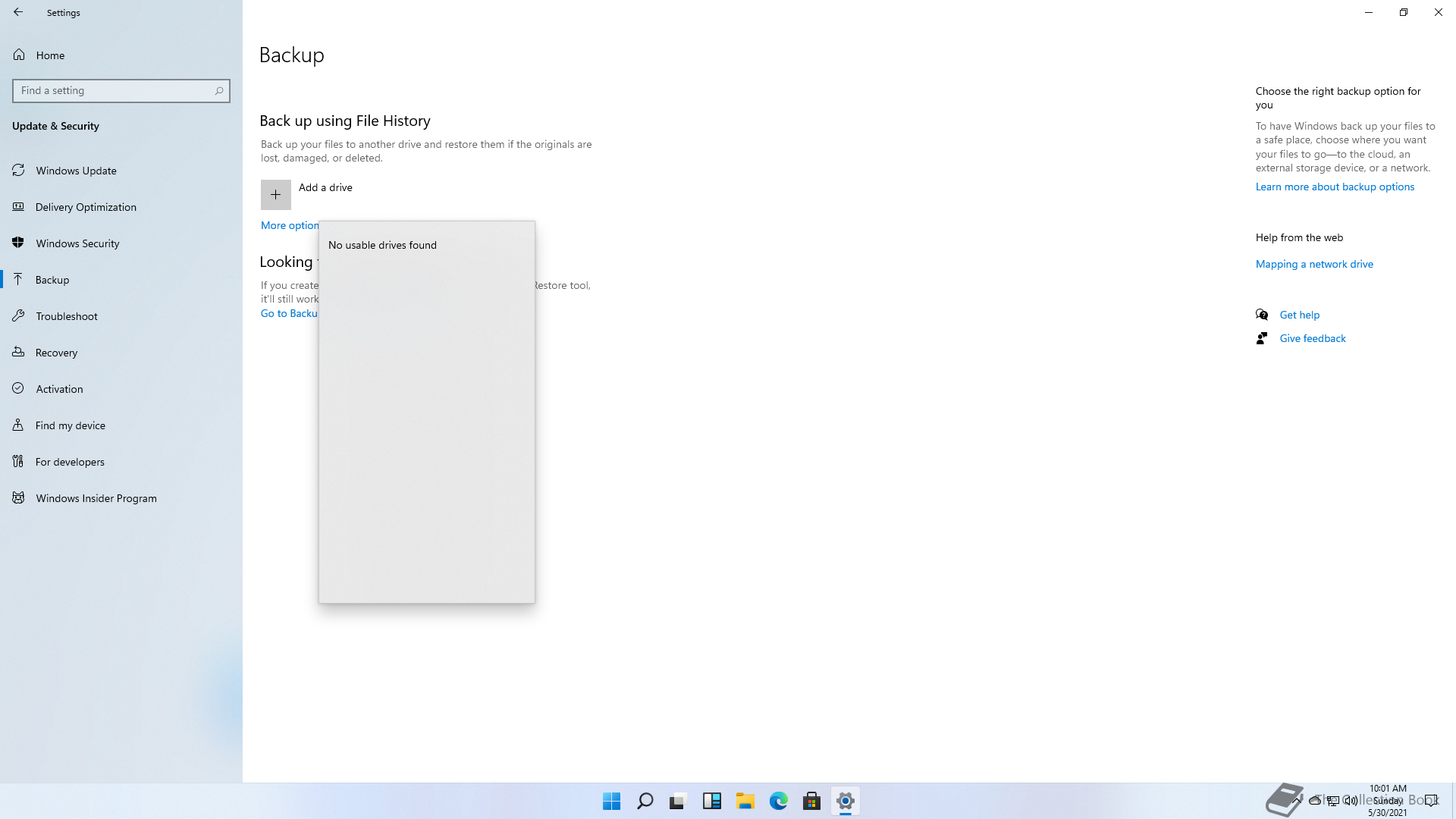Open Microsoft Store from the taskbar
This screenshot has width=1456, height=819.
[x=812, y=801]
